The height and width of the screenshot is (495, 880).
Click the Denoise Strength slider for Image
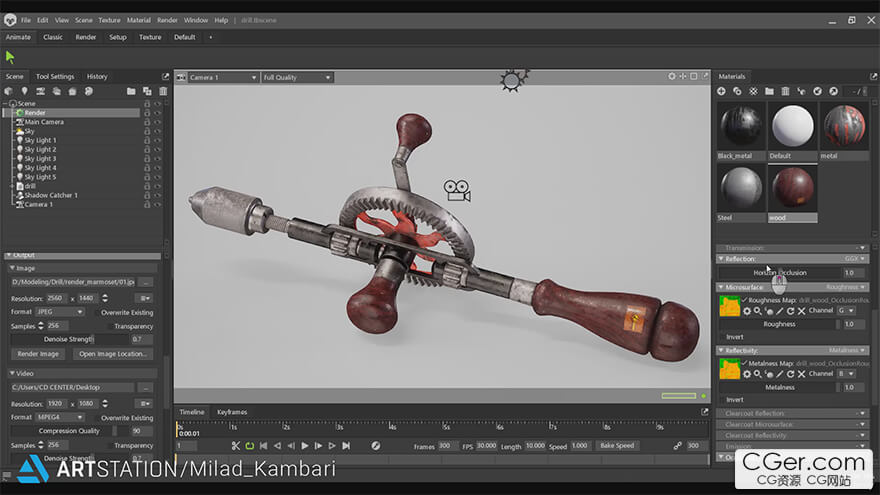(x=70, y=340)
